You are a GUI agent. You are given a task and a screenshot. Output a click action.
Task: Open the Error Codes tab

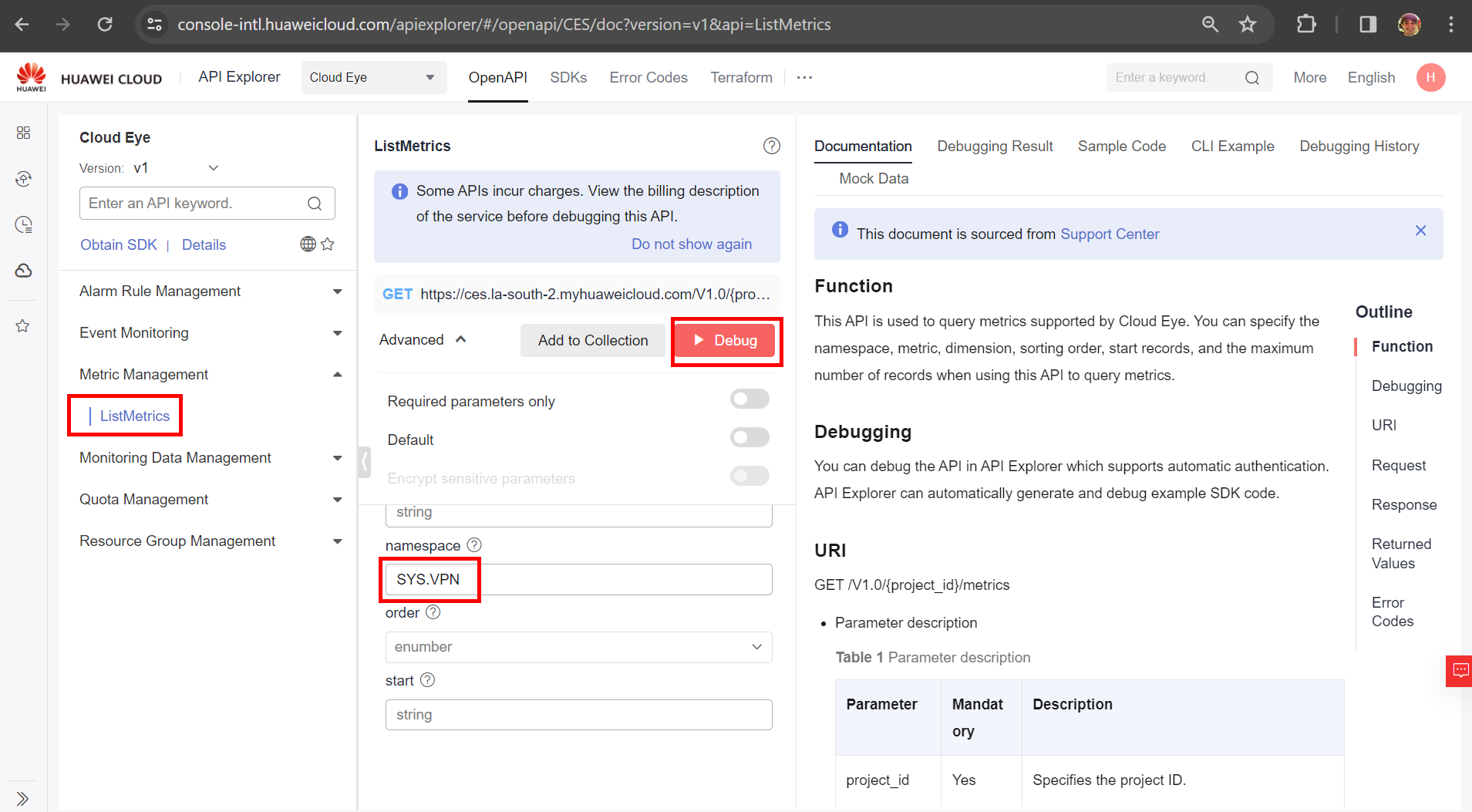pyautogui.click(x=648, y=78)
